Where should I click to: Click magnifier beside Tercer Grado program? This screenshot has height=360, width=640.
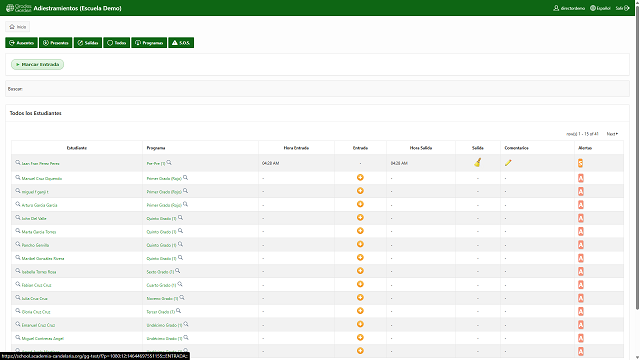pos(178,311)
